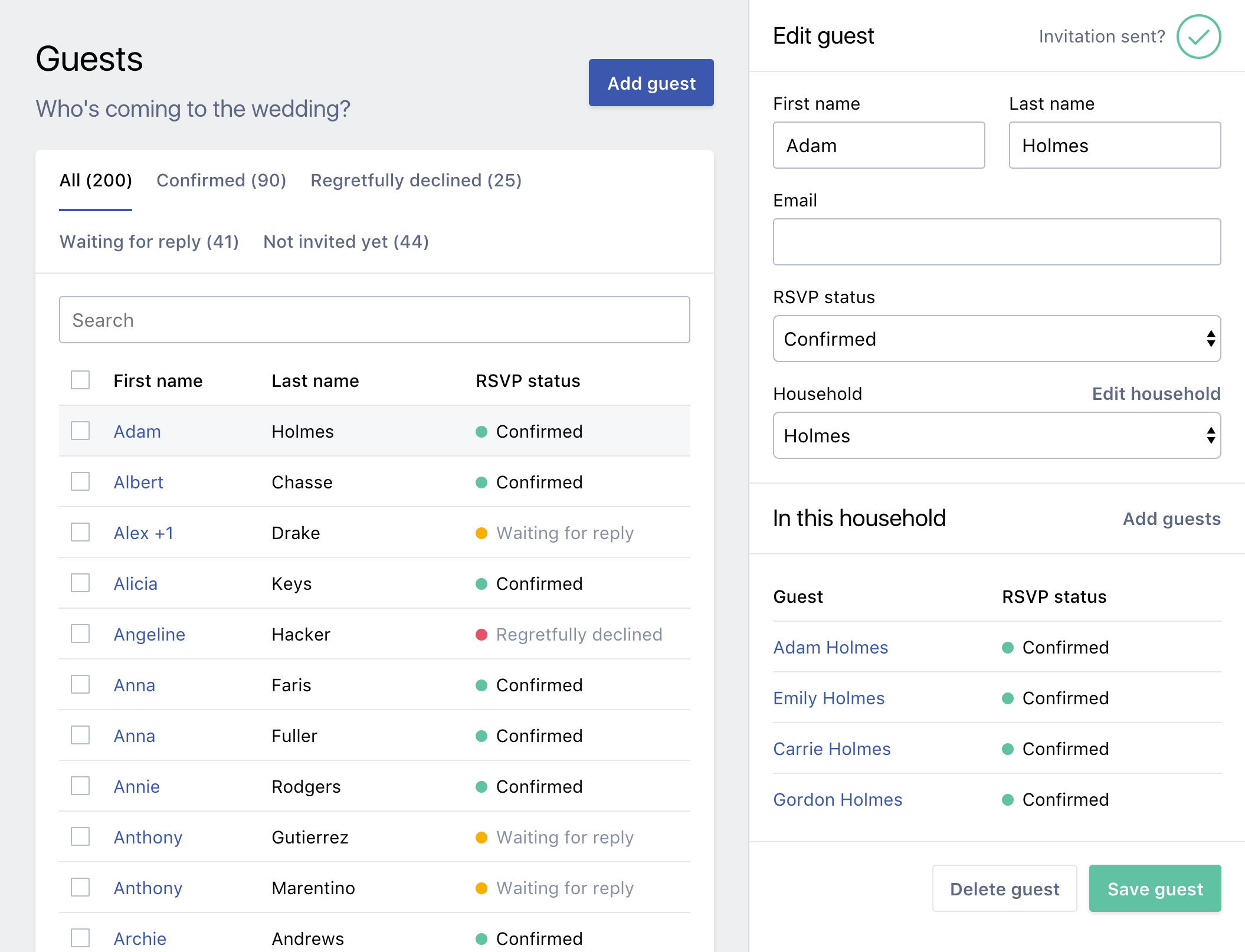
Task: Click inside the Search field
Action: 374,320
